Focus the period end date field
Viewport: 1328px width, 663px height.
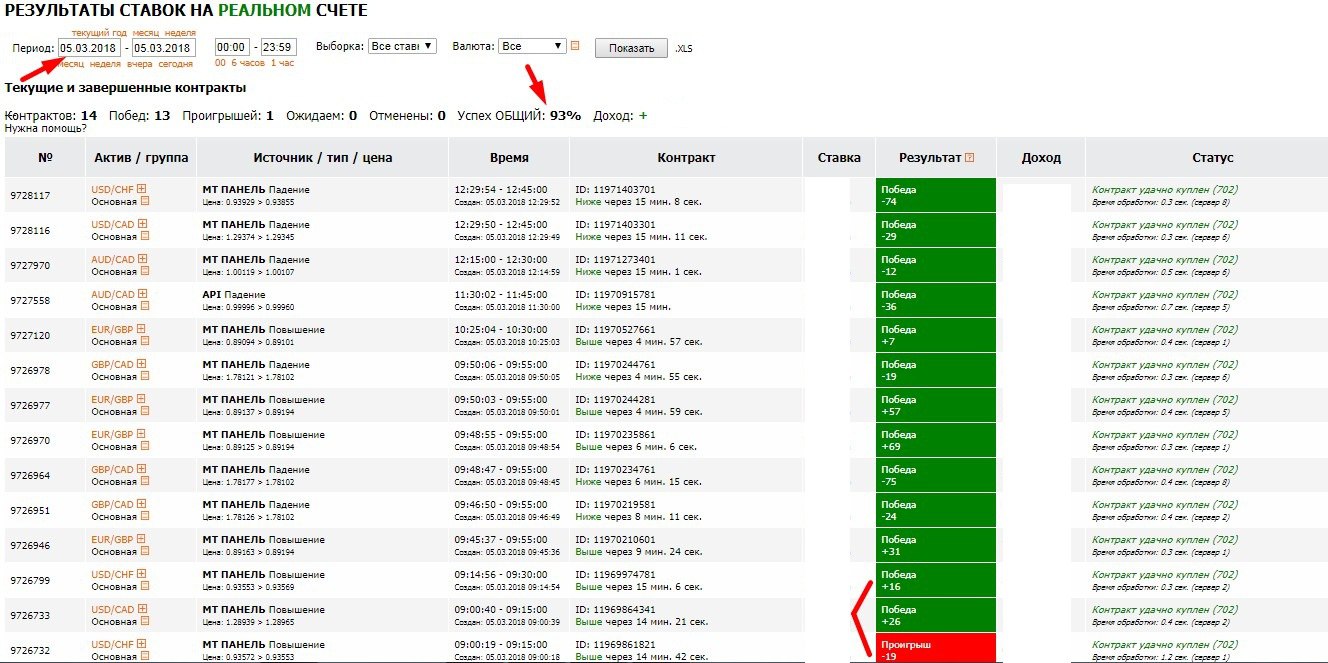click(165, 47)
